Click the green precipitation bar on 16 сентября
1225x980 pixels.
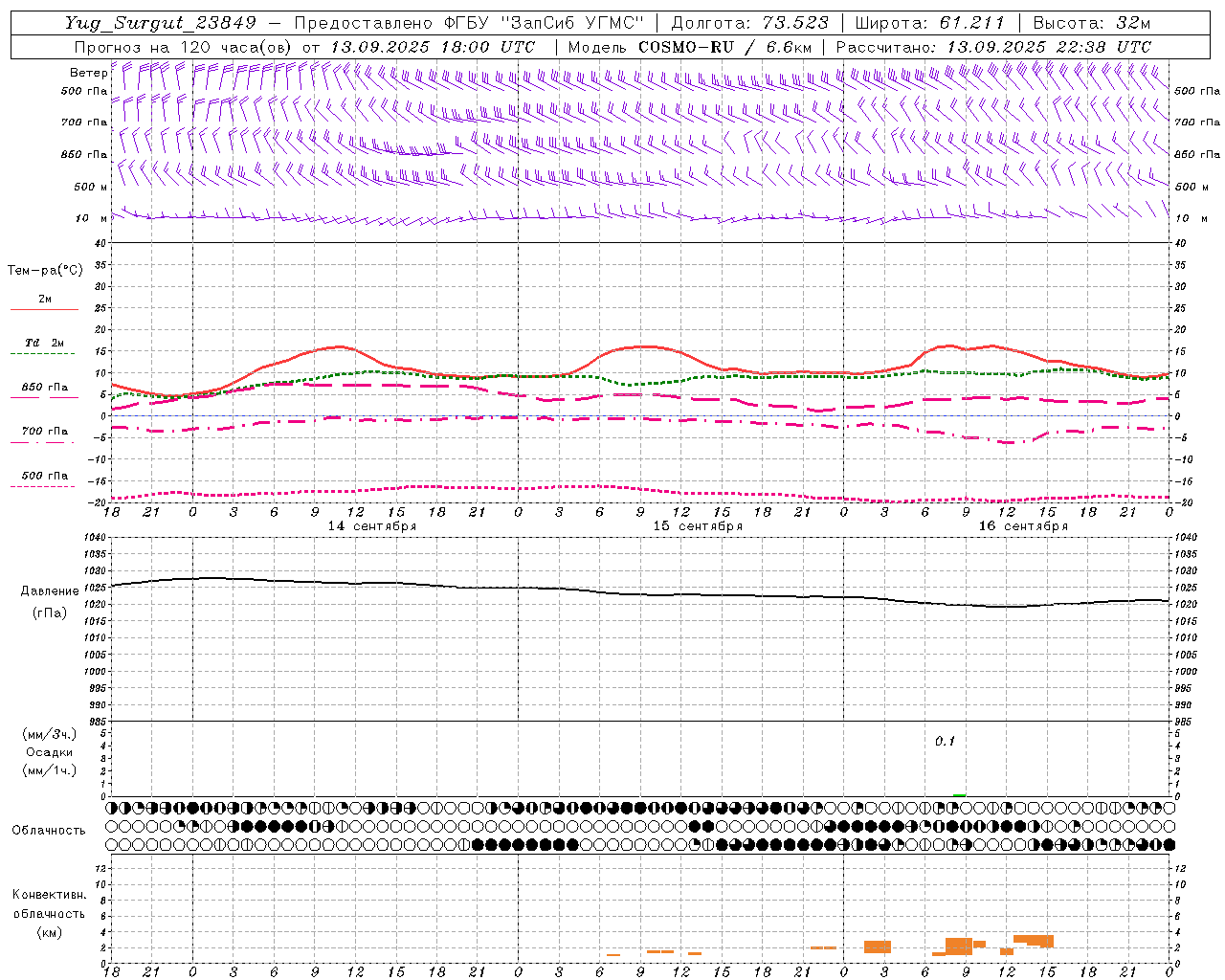click(x=959, y=794)
